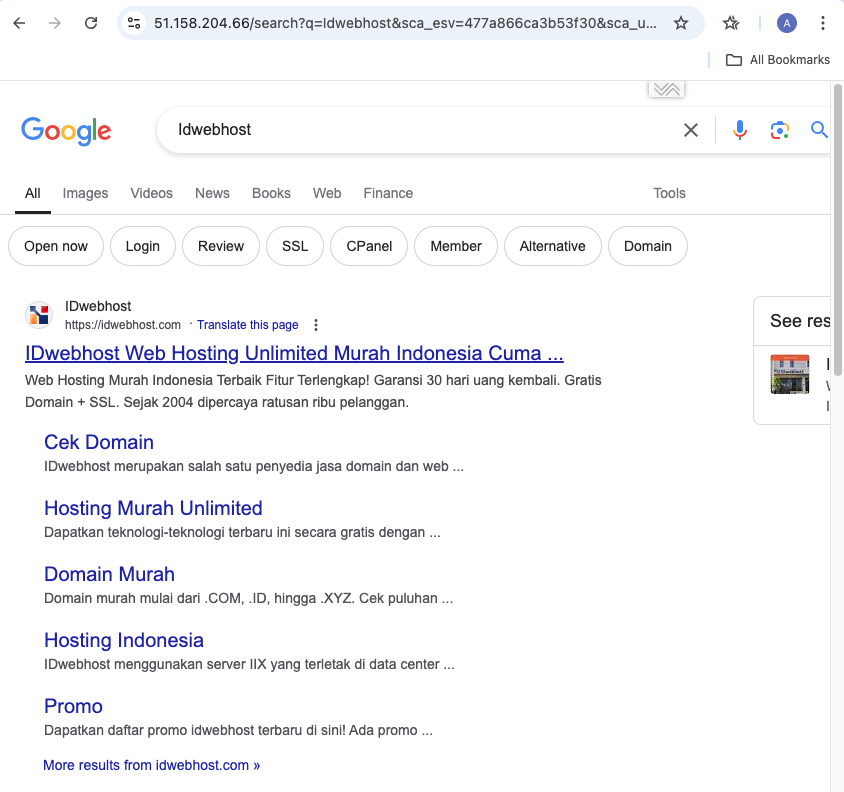
Task: Go forward with the browser arrow
Action: tap(54, 23)
